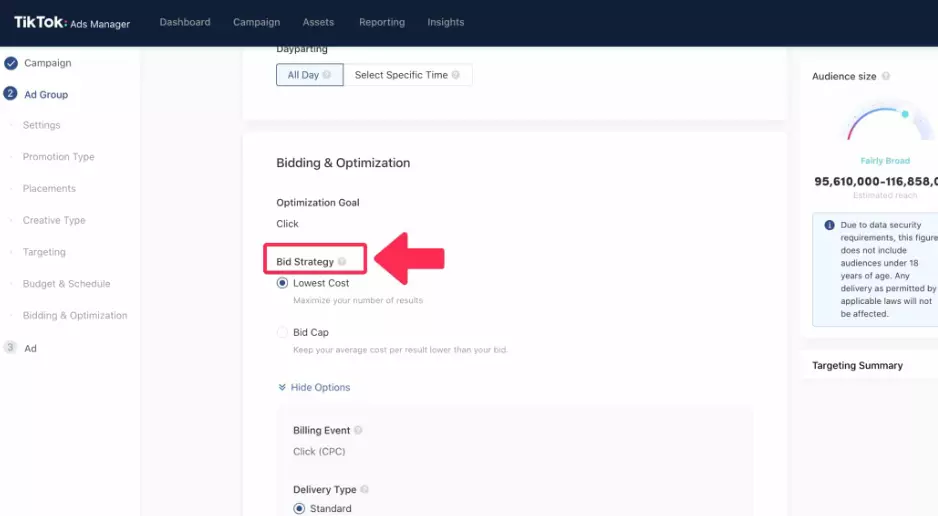Click the info icon in data security notice

[x=829, y=225]
